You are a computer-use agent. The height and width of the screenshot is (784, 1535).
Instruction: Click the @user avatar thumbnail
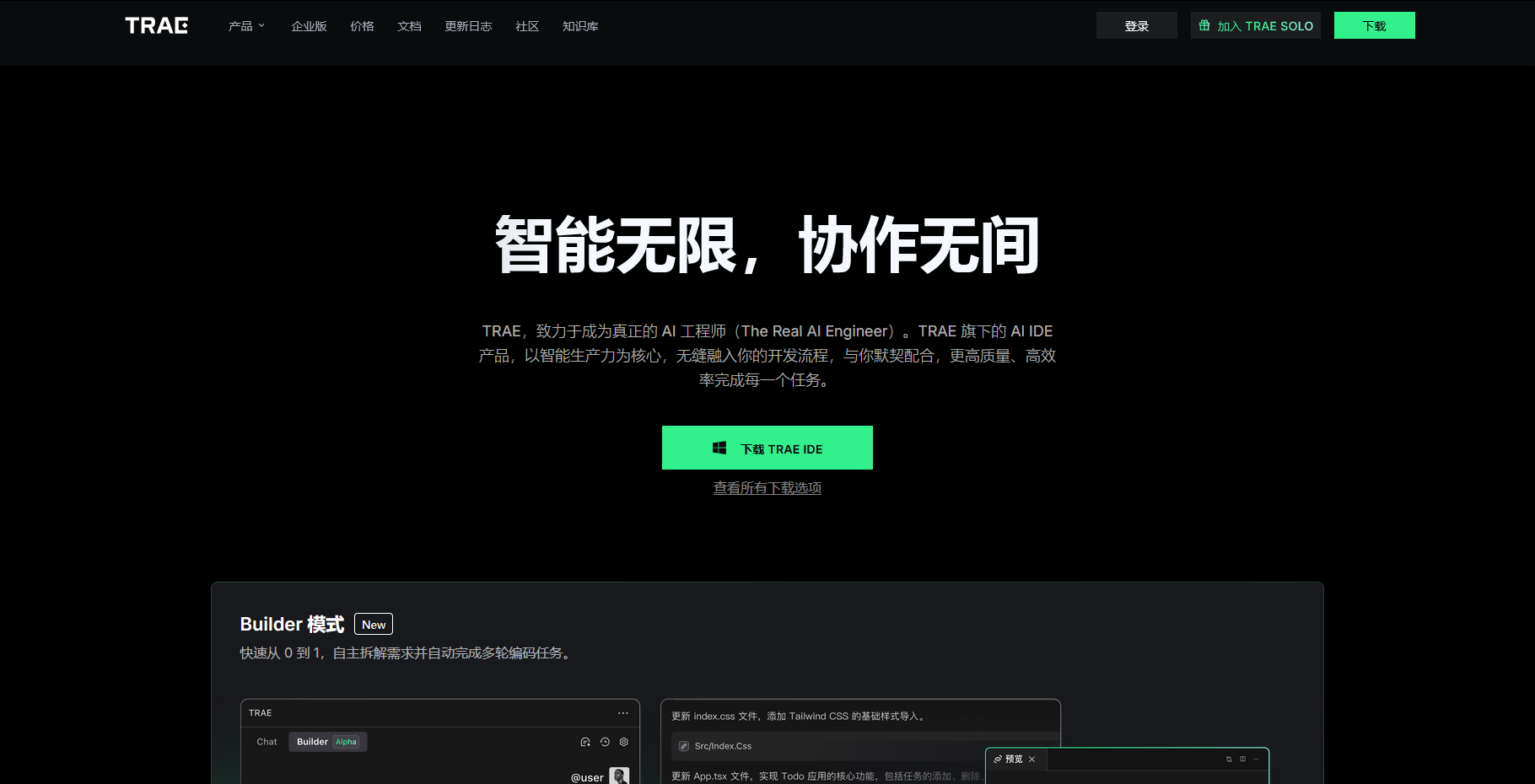click(619, 776)
